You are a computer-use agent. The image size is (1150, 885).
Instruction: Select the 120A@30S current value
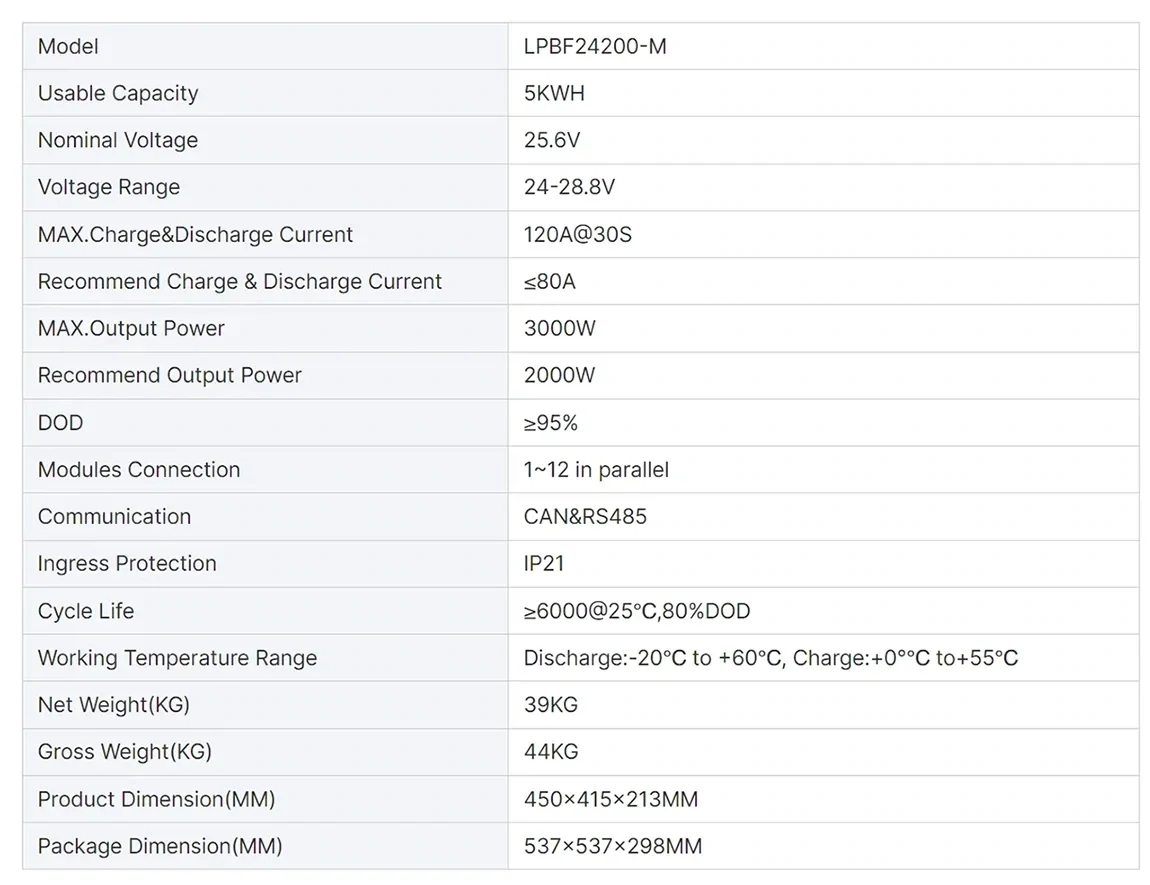click(x=577, y=235)
